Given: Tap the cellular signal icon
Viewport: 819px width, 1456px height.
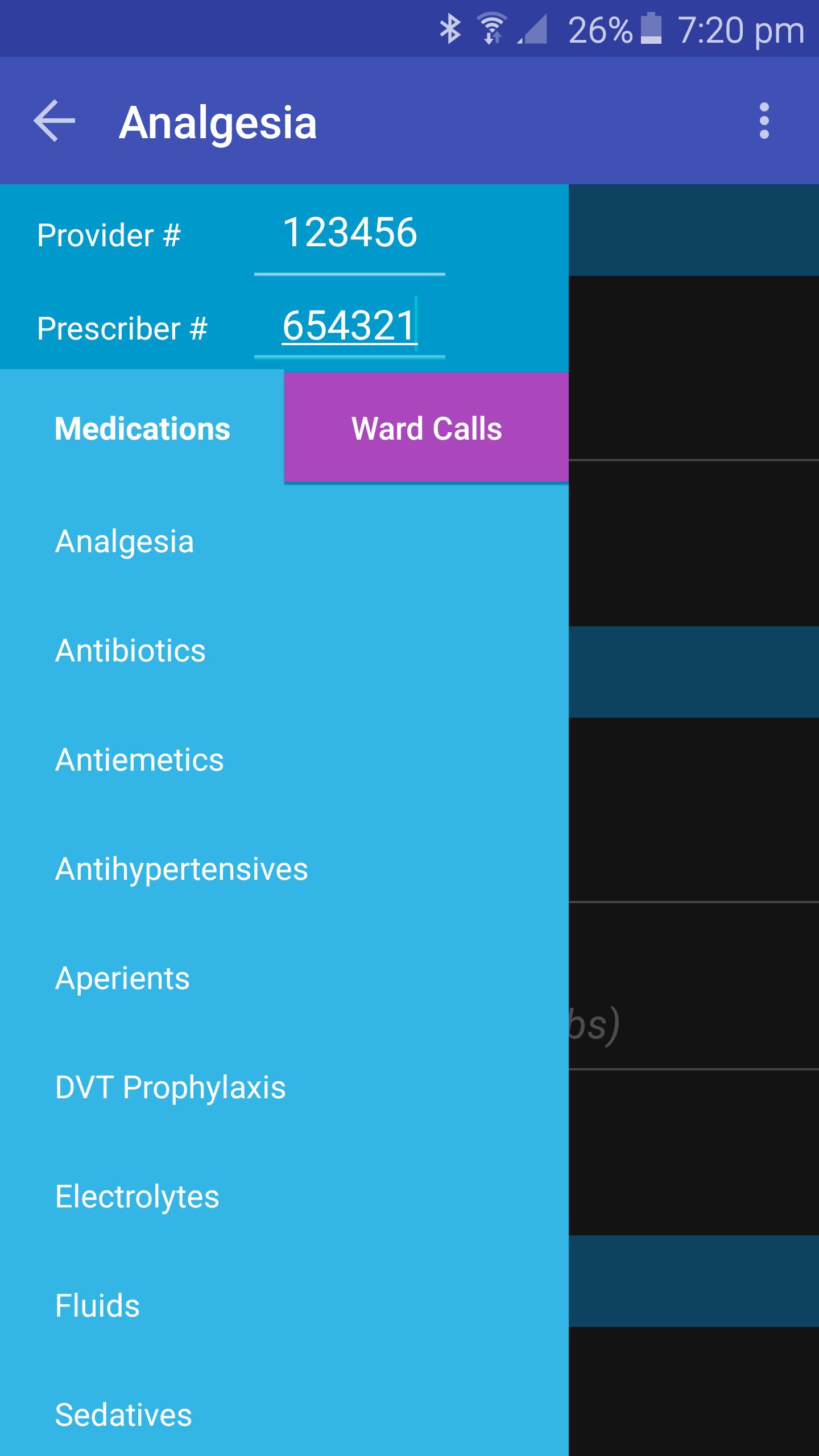Looking at the screenshot, I should click(x=533, y=29).
